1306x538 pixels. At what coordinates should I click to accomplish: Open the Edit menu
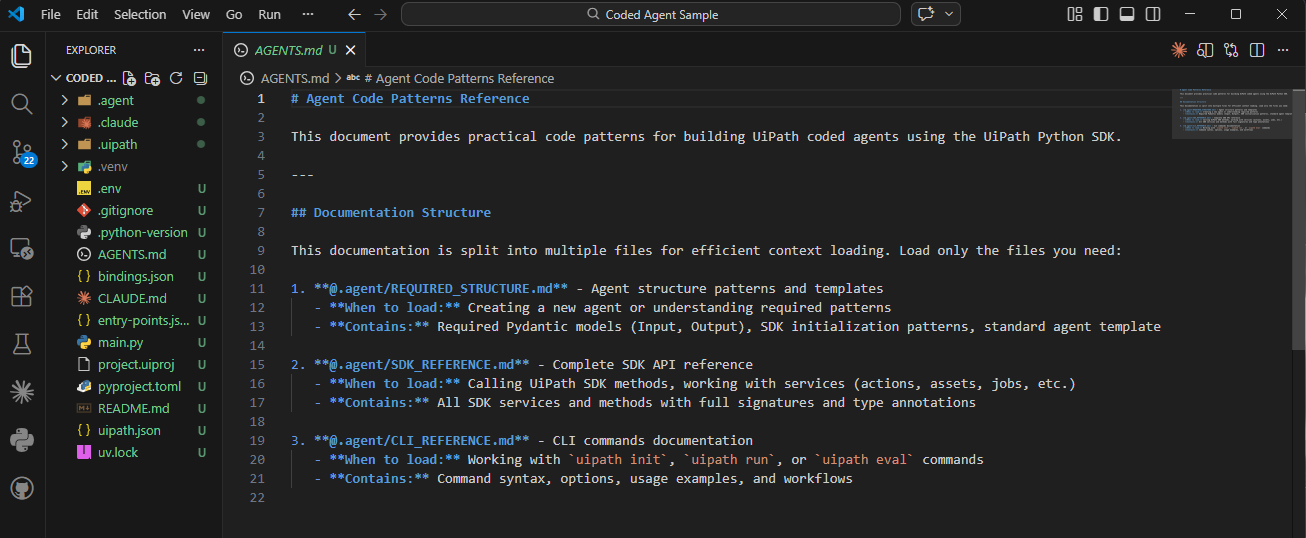click(87, 14)
